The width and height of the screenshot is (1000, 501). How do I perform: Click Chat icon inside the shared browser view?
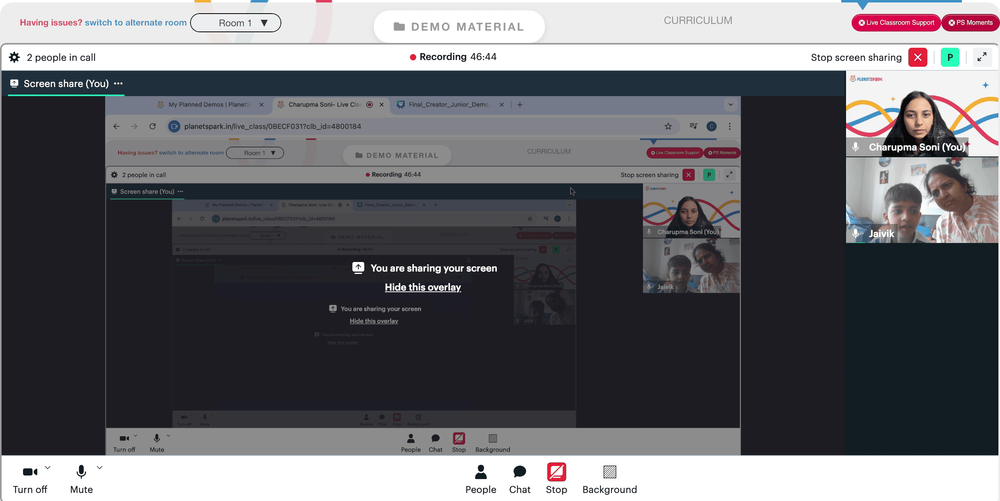click(x=436, y=443)
